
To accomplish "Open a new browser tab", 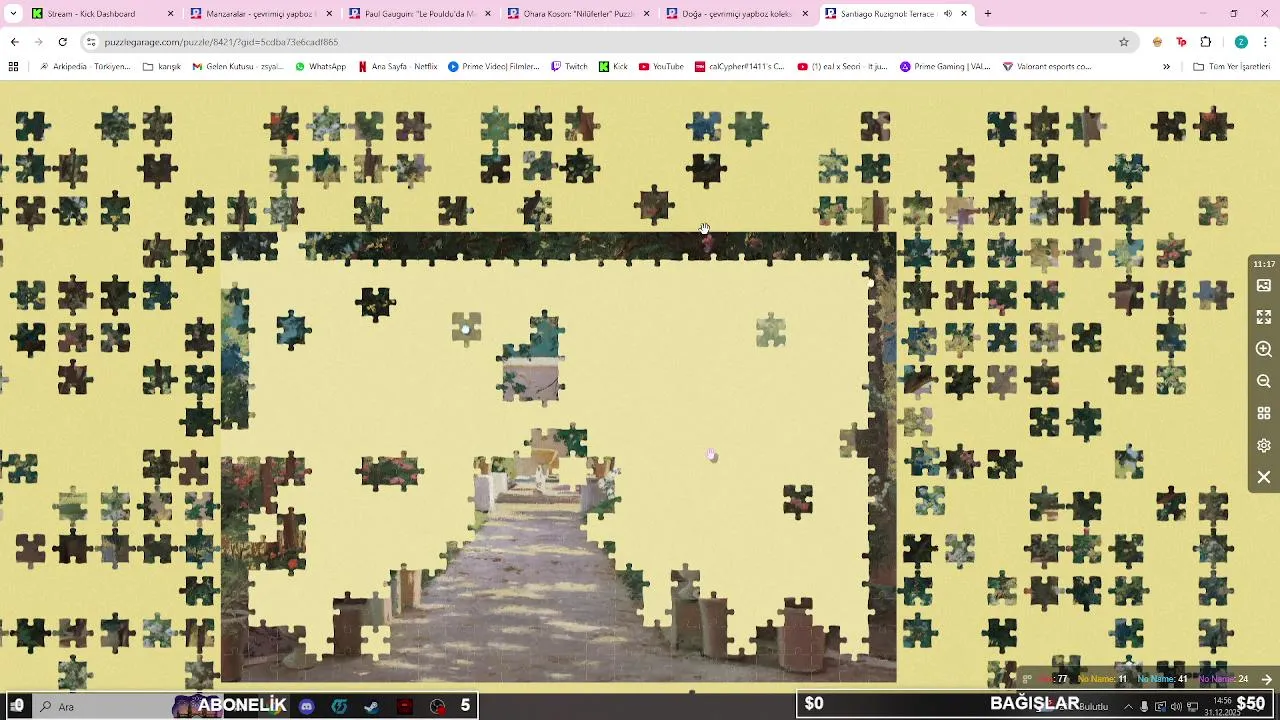I will 988,14.
